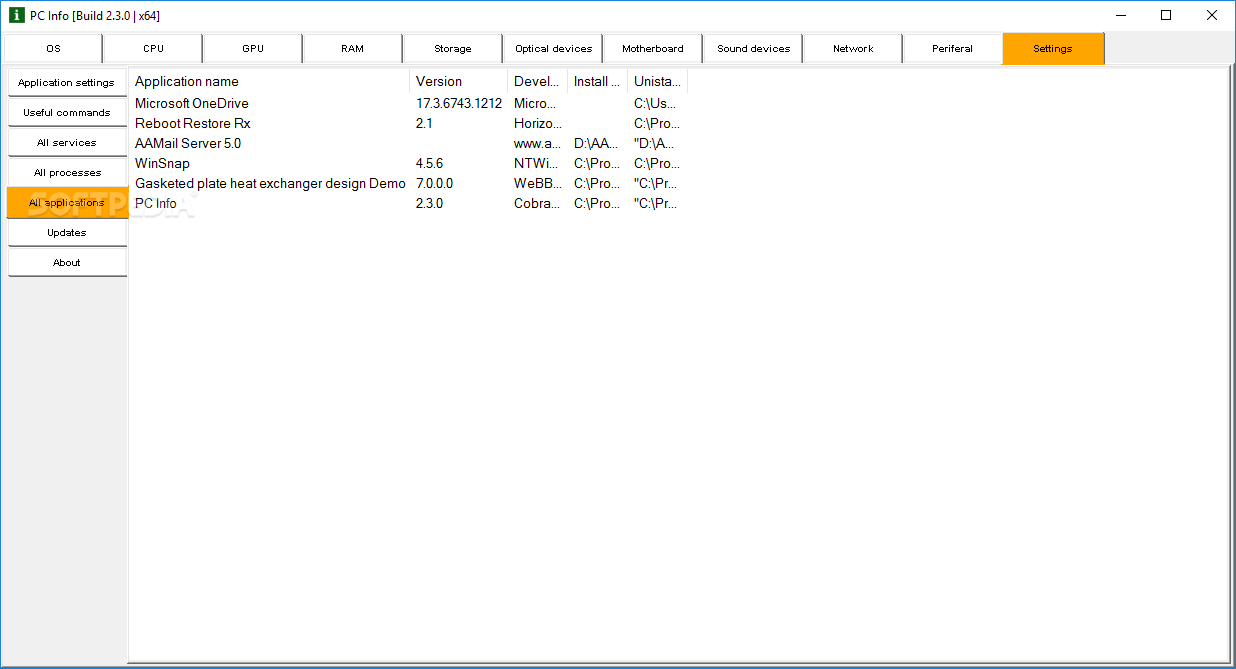Click version 4.5.6 cell
Screen dimensions: 1236x669
[429, 163]
